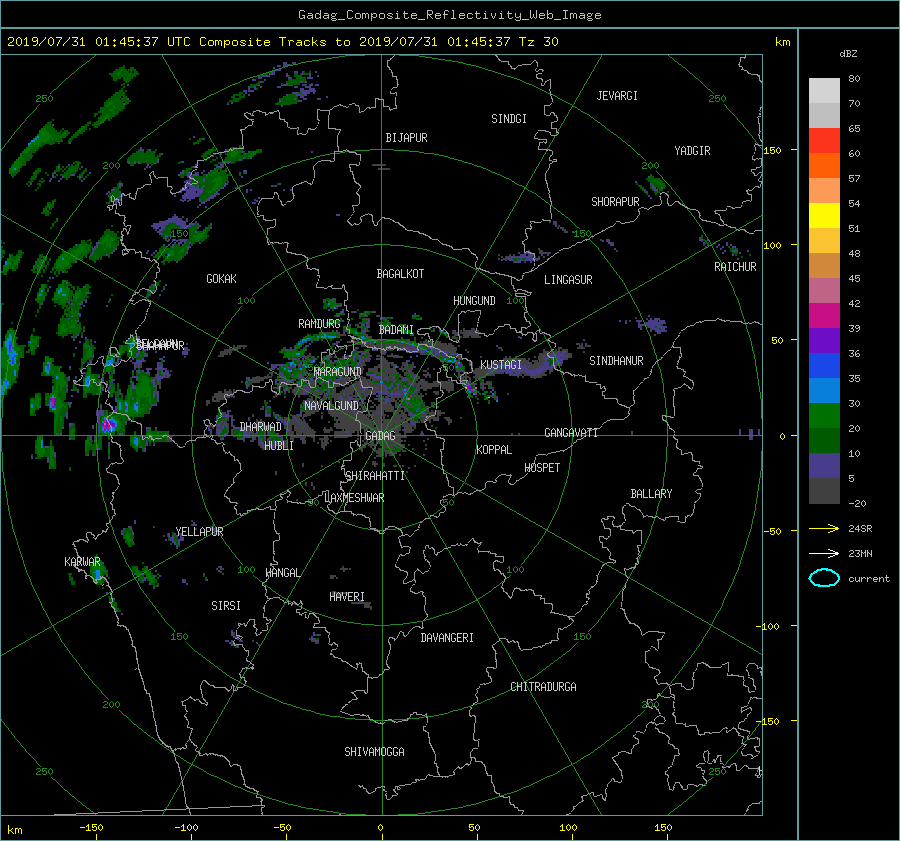Select the HAVERI label
Image resolution: width=900 pixels, height=841 pixels.
coord(347,597)
